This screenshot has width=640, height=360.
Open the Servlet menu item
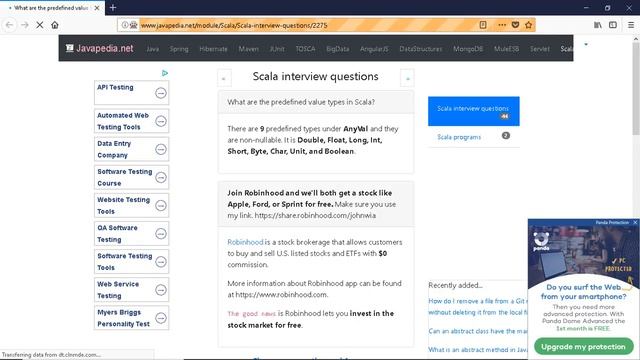(x=540, y=49)
